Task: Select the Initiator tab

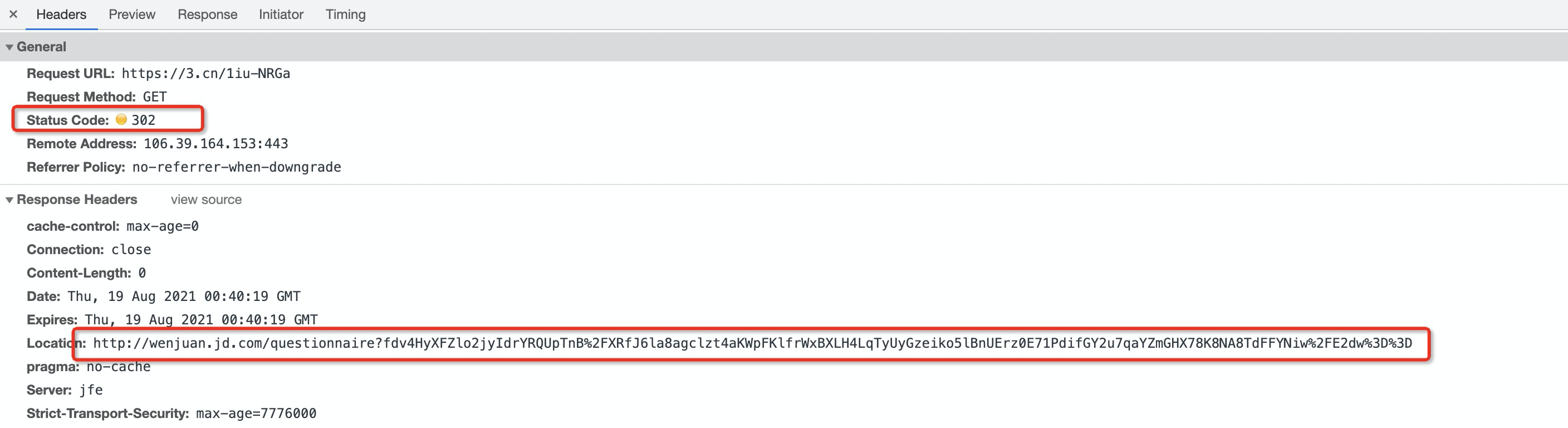Action: (x=281, y=14)
